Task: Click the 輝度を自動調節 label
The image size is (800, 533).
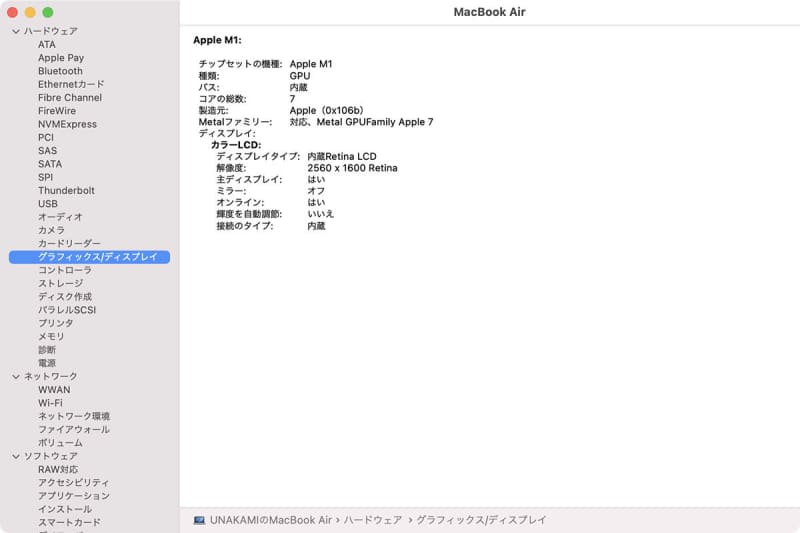Action: [x=249, y=214]
